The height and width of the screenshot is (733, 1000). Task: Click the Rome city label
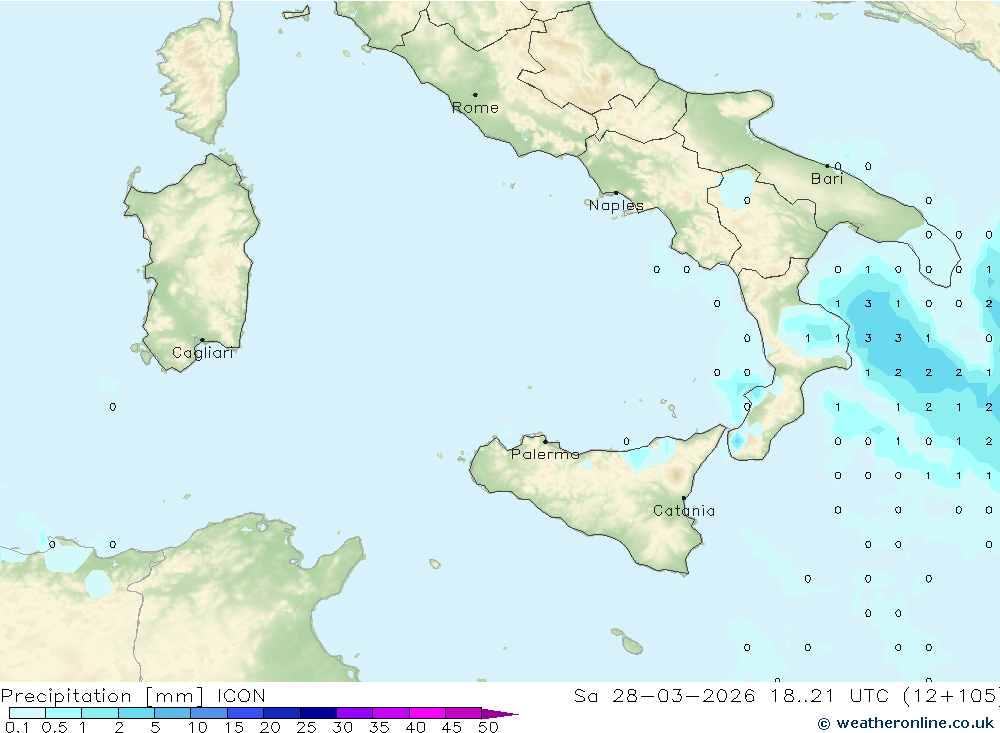pyautogui.click(x=475, y=108)
